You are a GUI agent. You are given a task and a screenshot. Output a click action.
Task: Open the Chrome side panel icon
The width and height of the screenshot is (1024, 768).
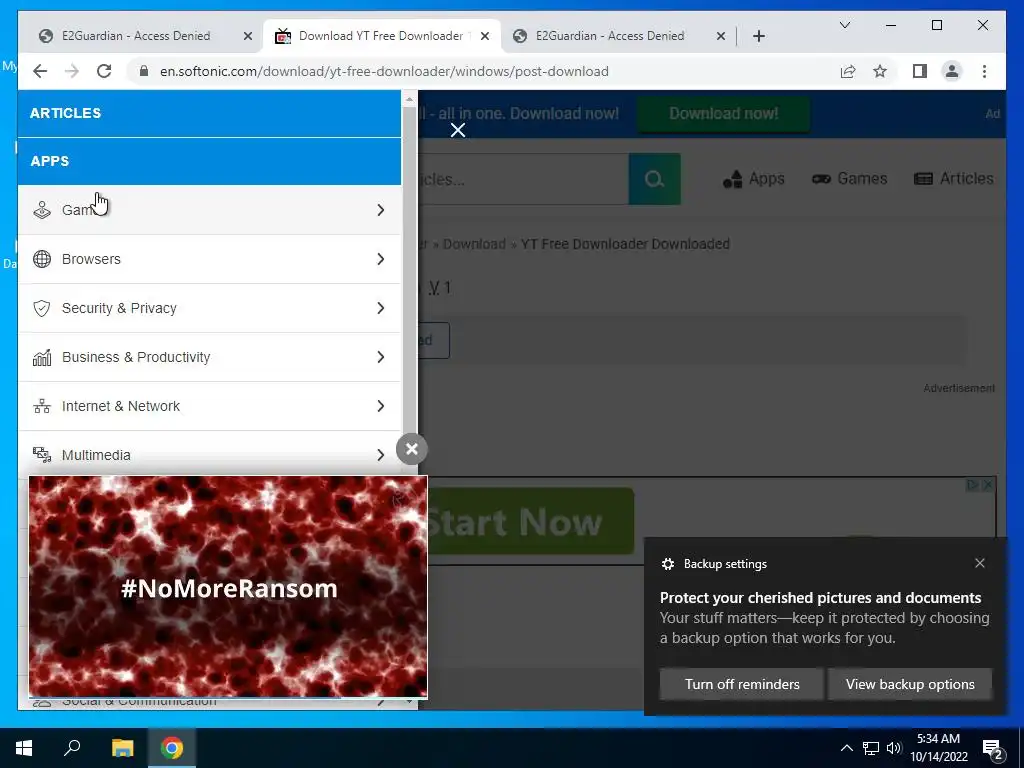(920, 71)
